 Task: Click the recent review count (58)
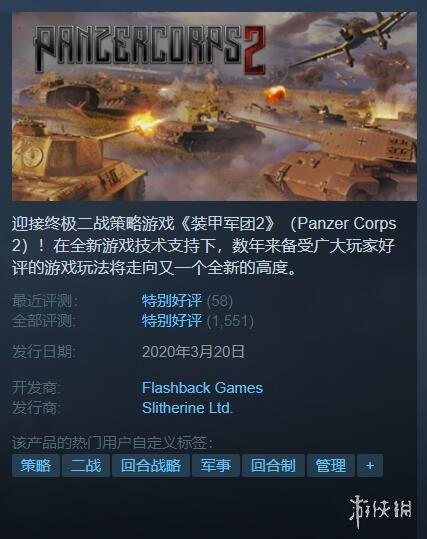220,301
